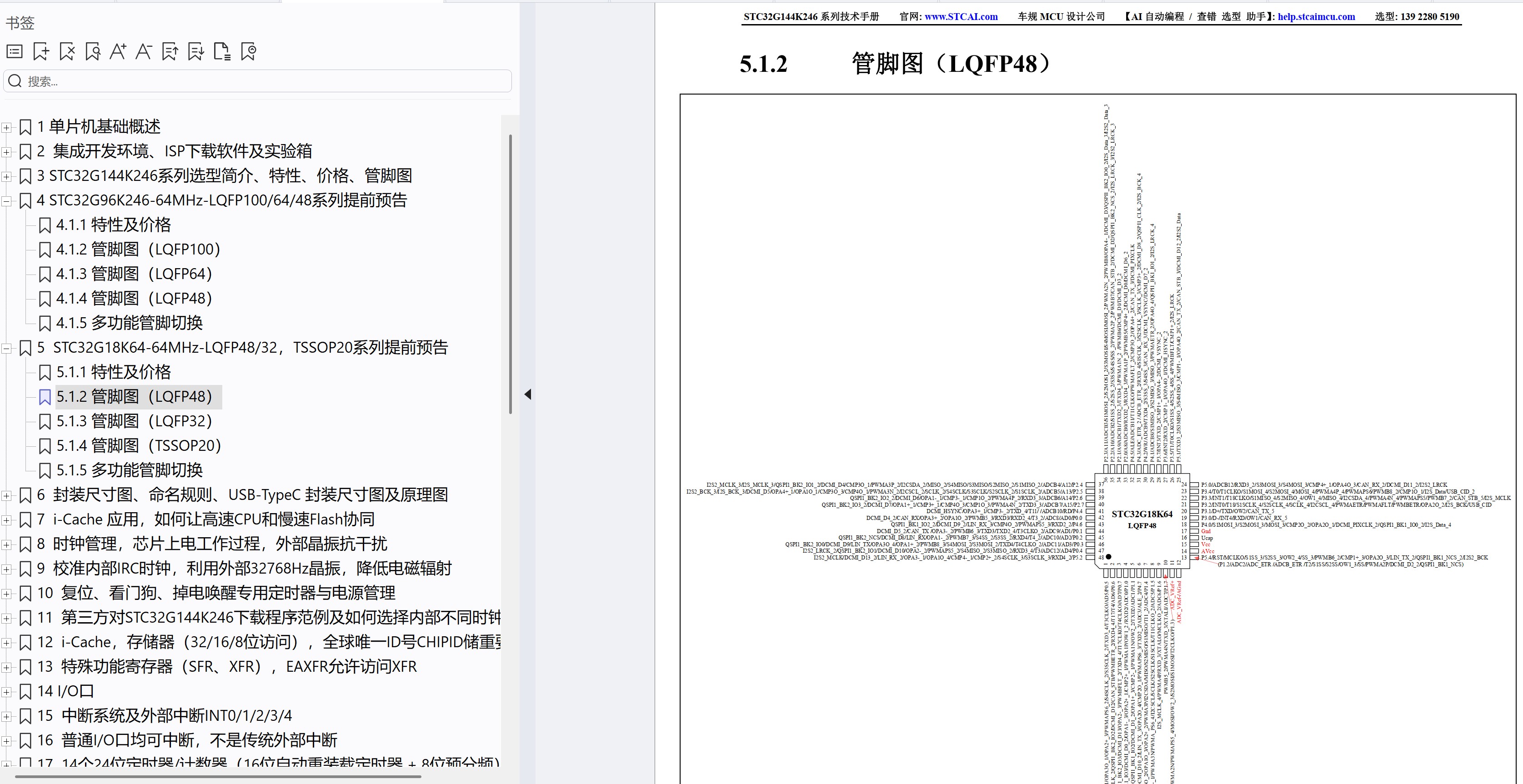Open bookmark 5.1.1 特性及价格

point(114,372)
